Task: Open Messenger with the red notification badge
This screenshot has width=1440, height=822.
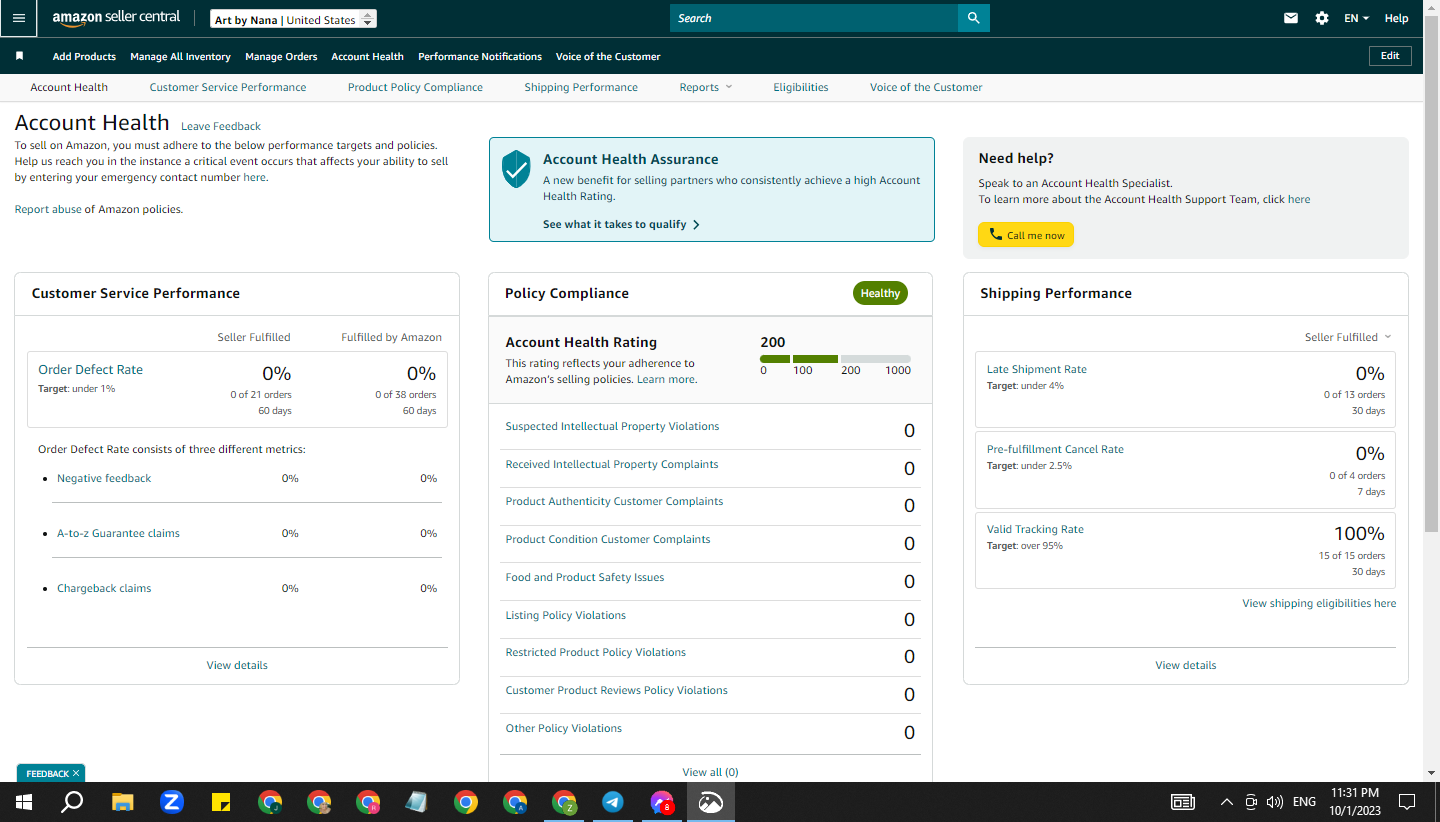Action: [x=662, y=802]
